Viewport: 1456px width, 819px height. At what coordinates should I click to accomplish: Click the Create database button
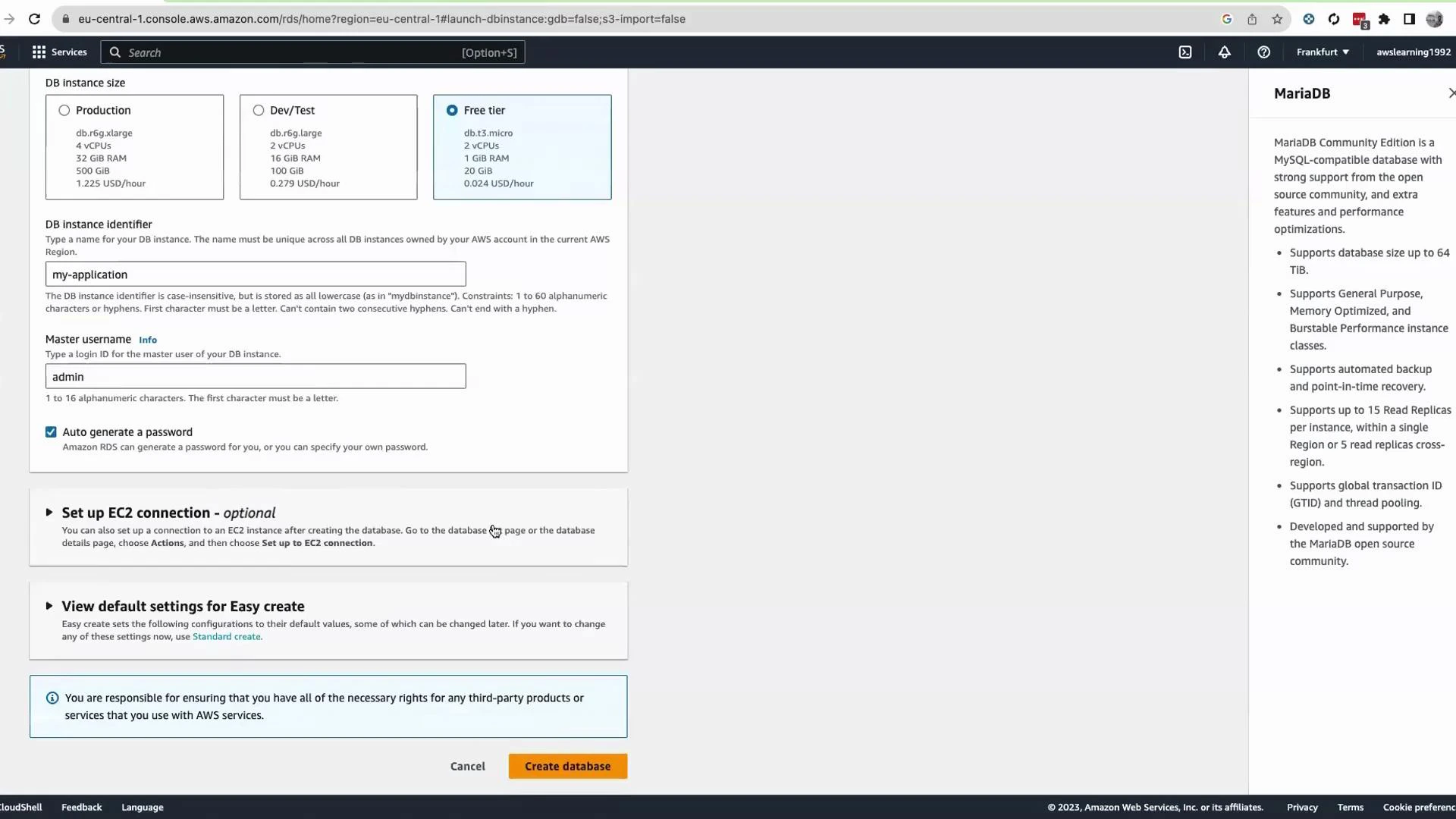click(567, 766)
